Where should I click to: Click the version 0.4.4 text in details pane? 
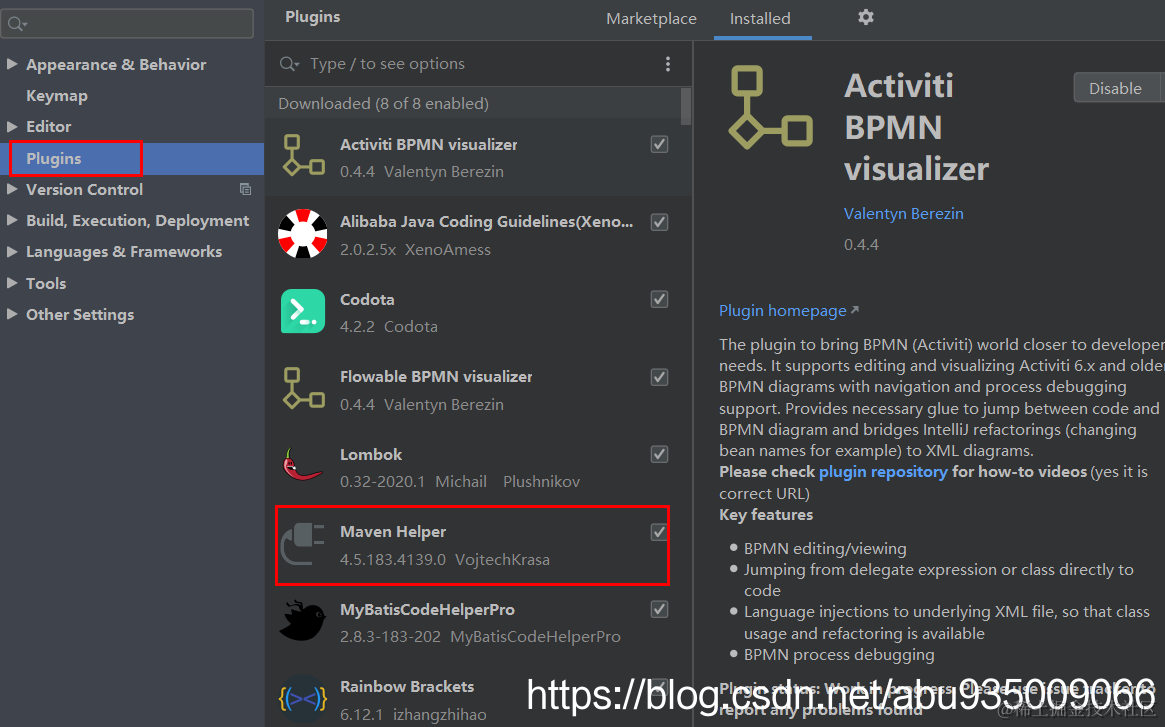click(861, 245)
